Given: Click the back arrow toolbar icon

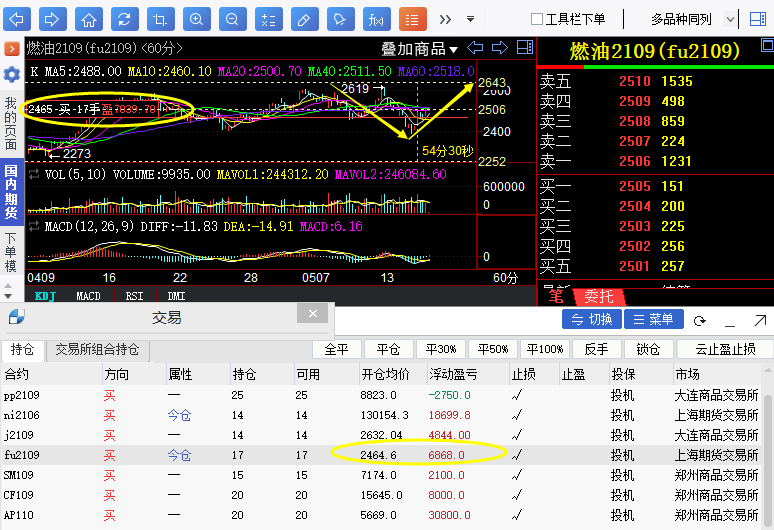Looking at the screenshot, I should [x=17, y=20].
